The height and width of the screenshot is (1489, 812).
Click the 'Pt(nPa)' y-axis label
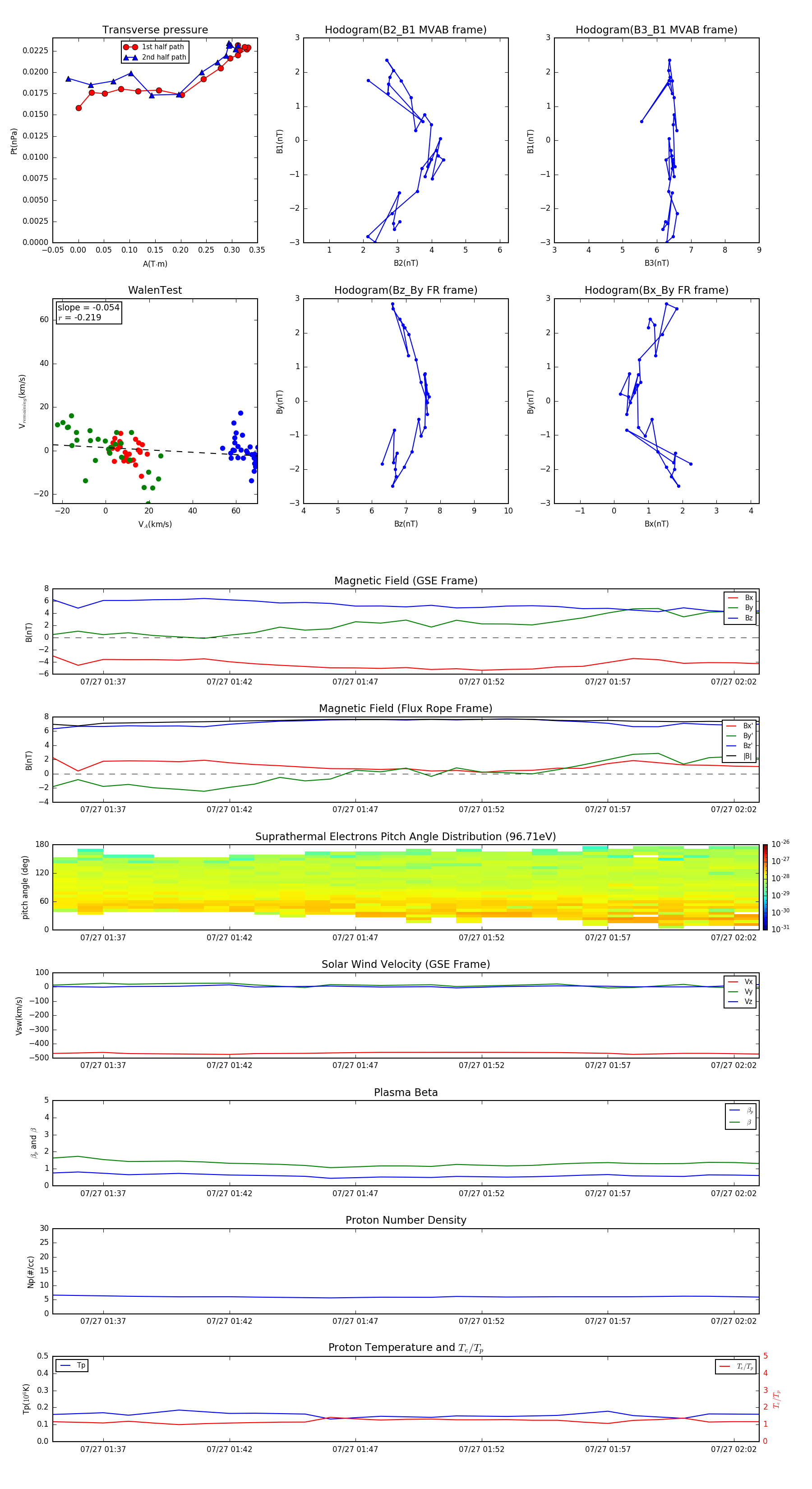(x=14, y=140)
